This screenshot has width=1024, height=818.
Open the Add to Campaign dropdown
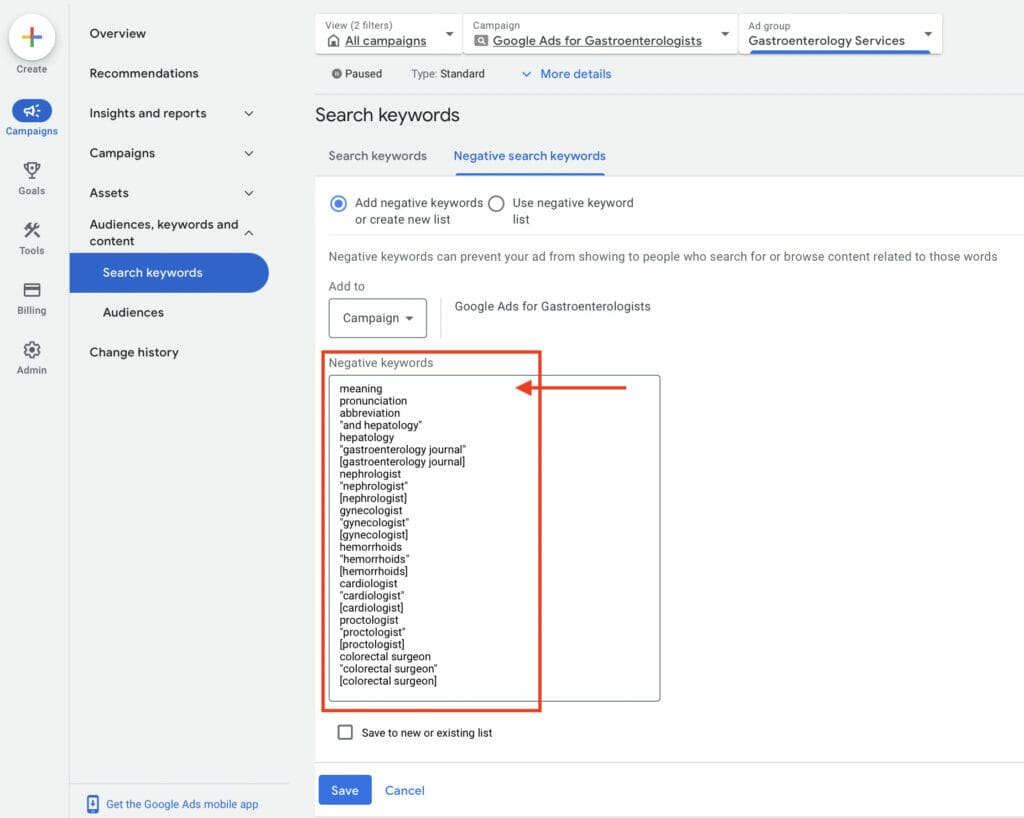pos(377,318)
